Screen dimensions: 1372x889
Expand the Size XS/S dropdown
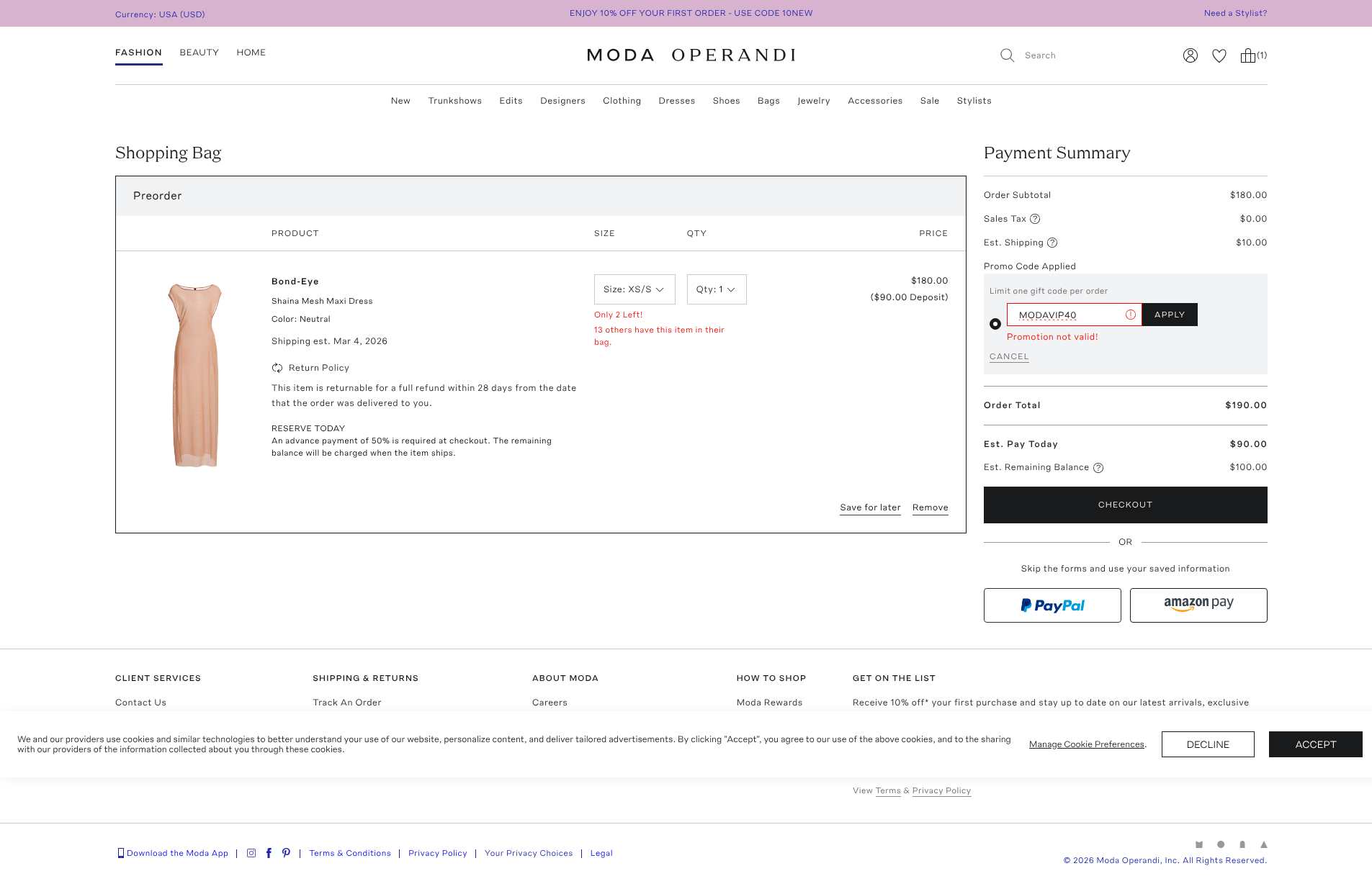tap(634, 289)
